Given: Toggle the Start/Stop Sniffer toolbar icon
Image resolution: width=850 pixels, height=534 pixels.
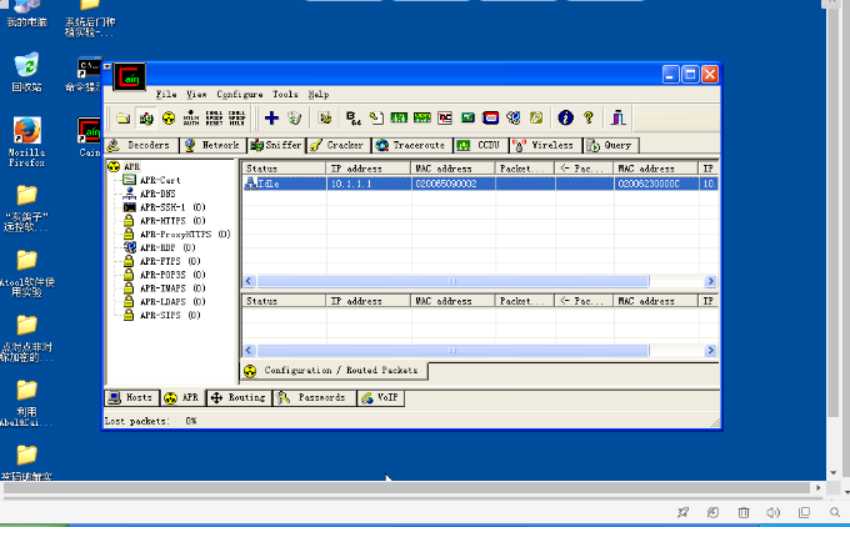Looking at the screenshot, I should 146,118.
